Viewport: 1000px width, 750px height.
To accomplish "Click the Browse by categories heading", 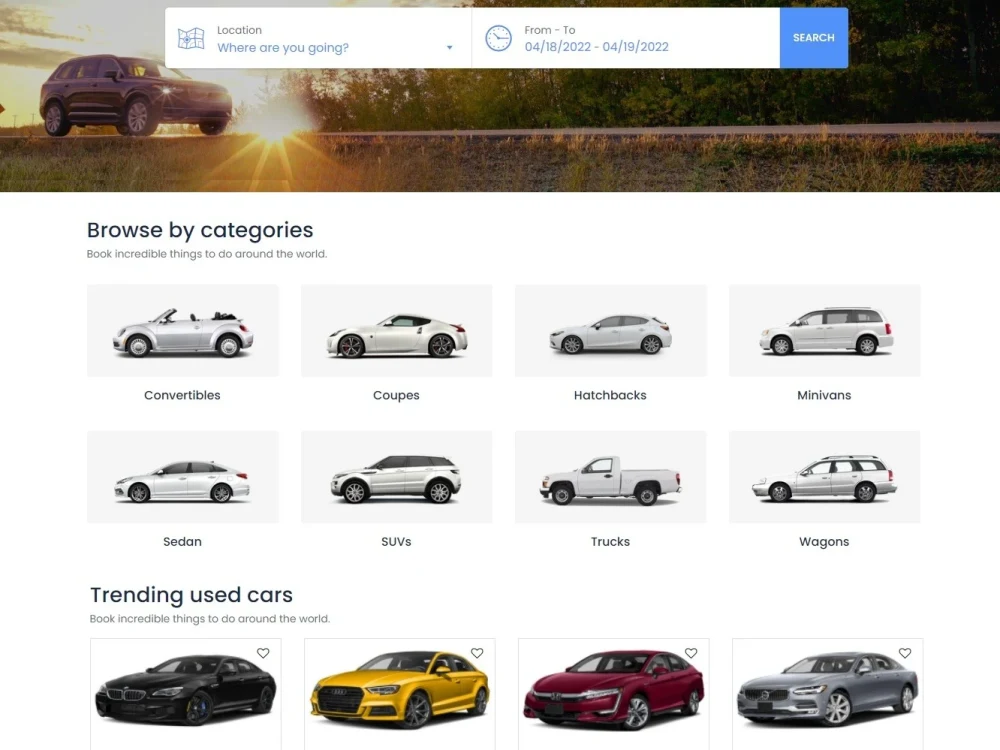I will 200,230.
